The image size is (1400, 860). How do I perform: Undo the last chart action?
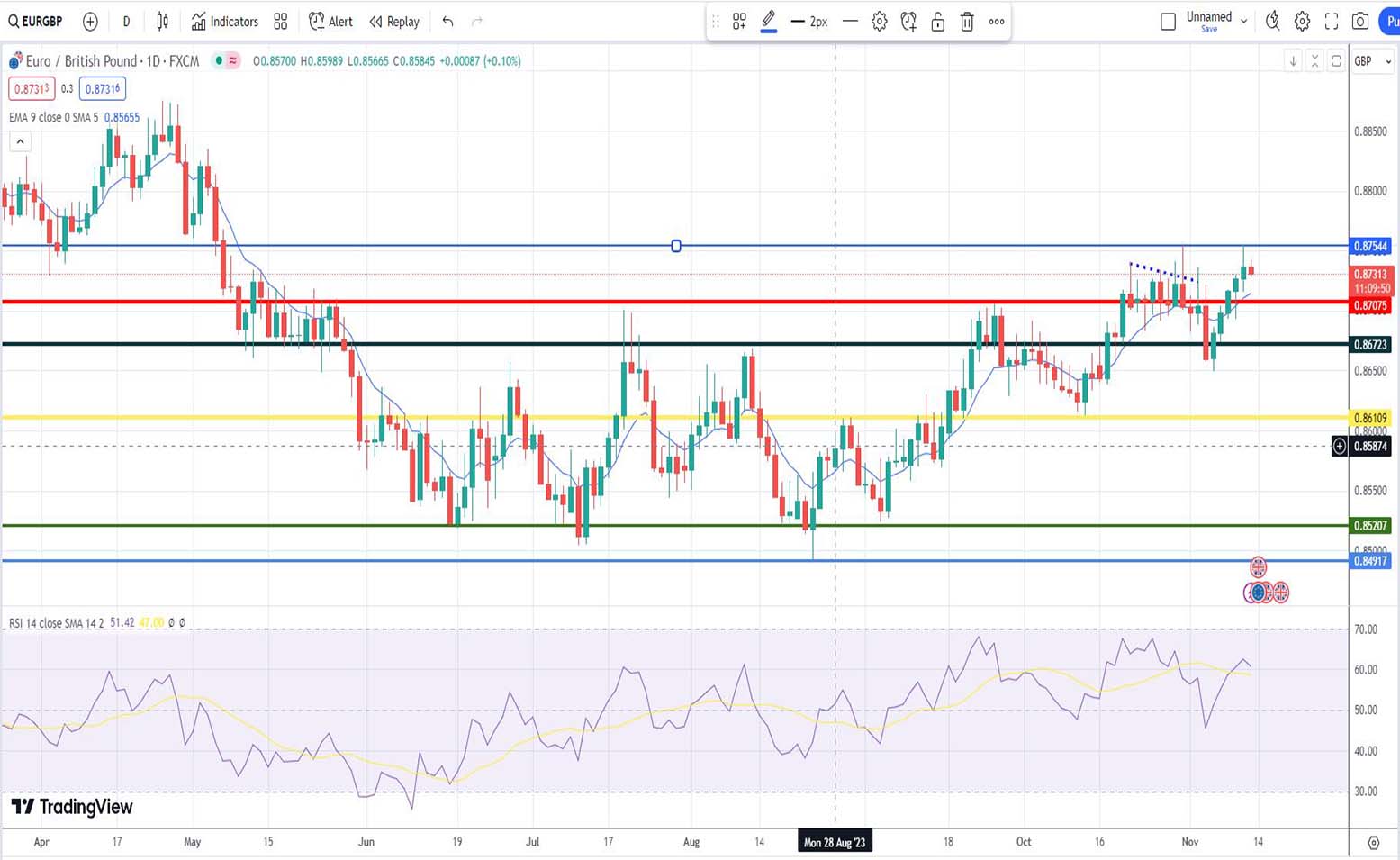click(447, 22)
